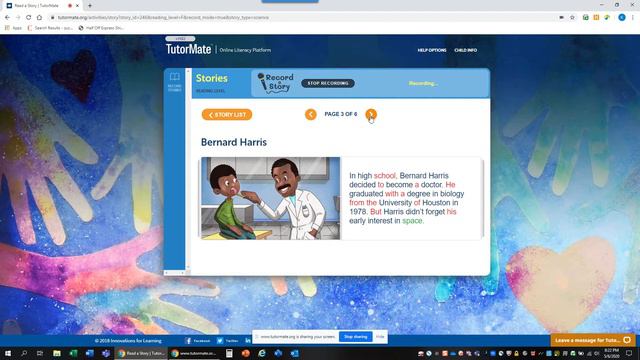Open the Apps bookmarks shortcut
This screenshot has height=360, width=640.
click(13, 28)
